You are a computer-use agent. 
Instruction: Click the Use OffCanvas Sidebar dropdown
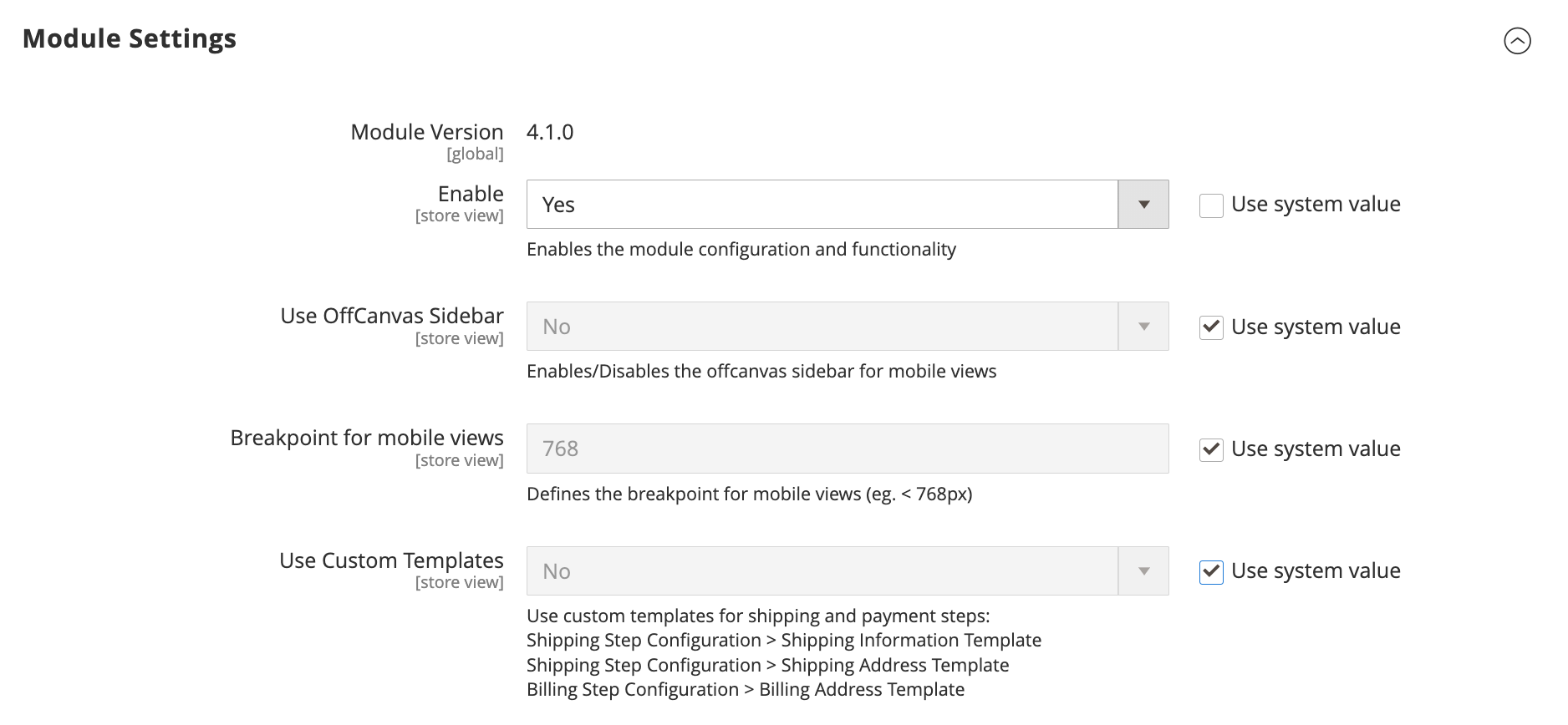point(848,327)
